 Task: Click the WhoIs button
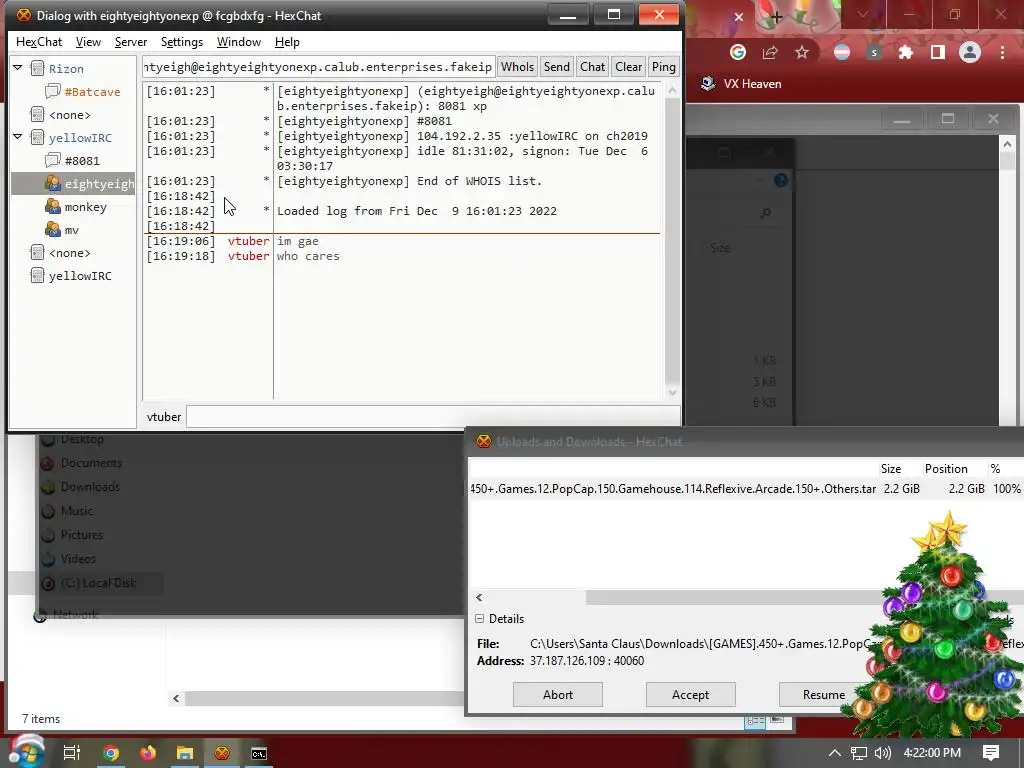[x=517, y=67]
